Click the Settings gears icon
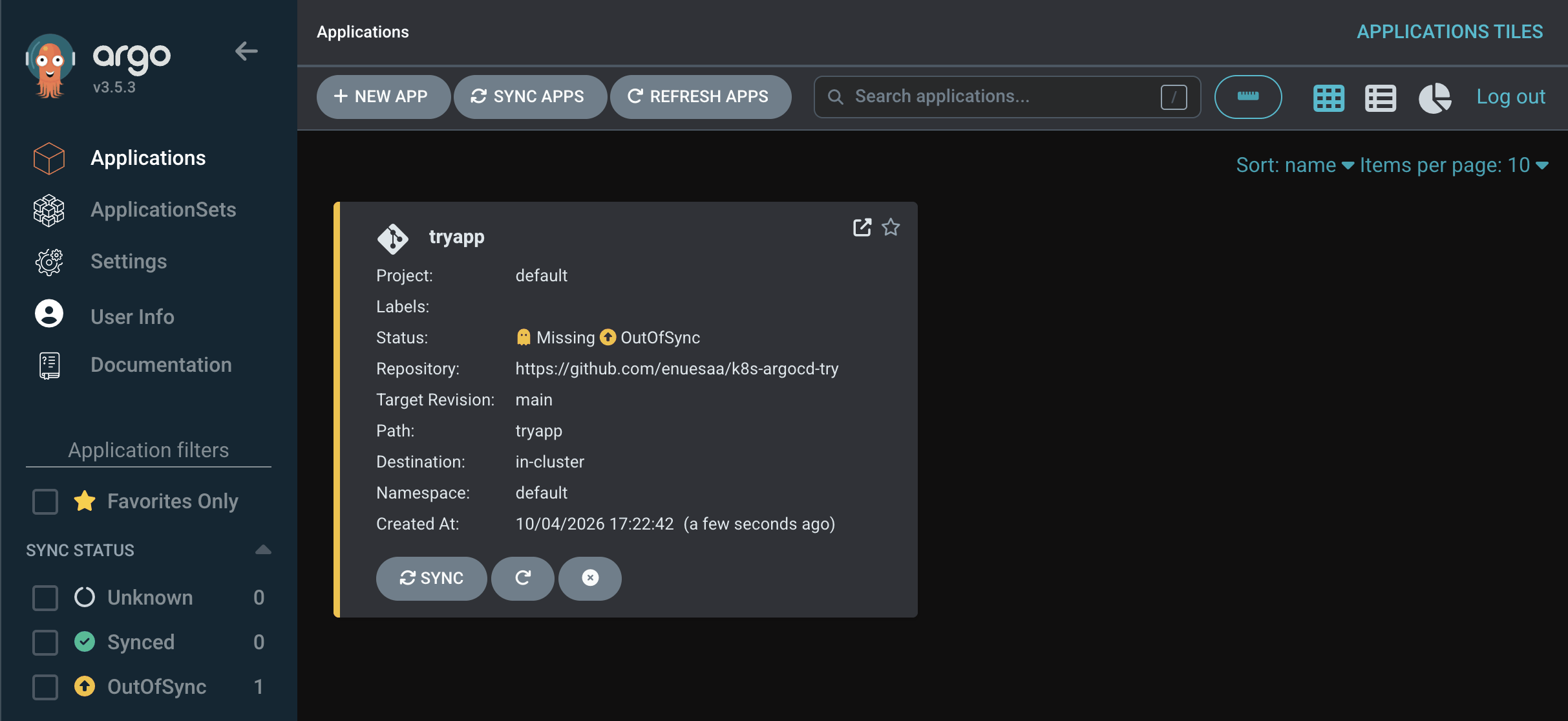Screen dimensions: 1568x721 point(49,262)
